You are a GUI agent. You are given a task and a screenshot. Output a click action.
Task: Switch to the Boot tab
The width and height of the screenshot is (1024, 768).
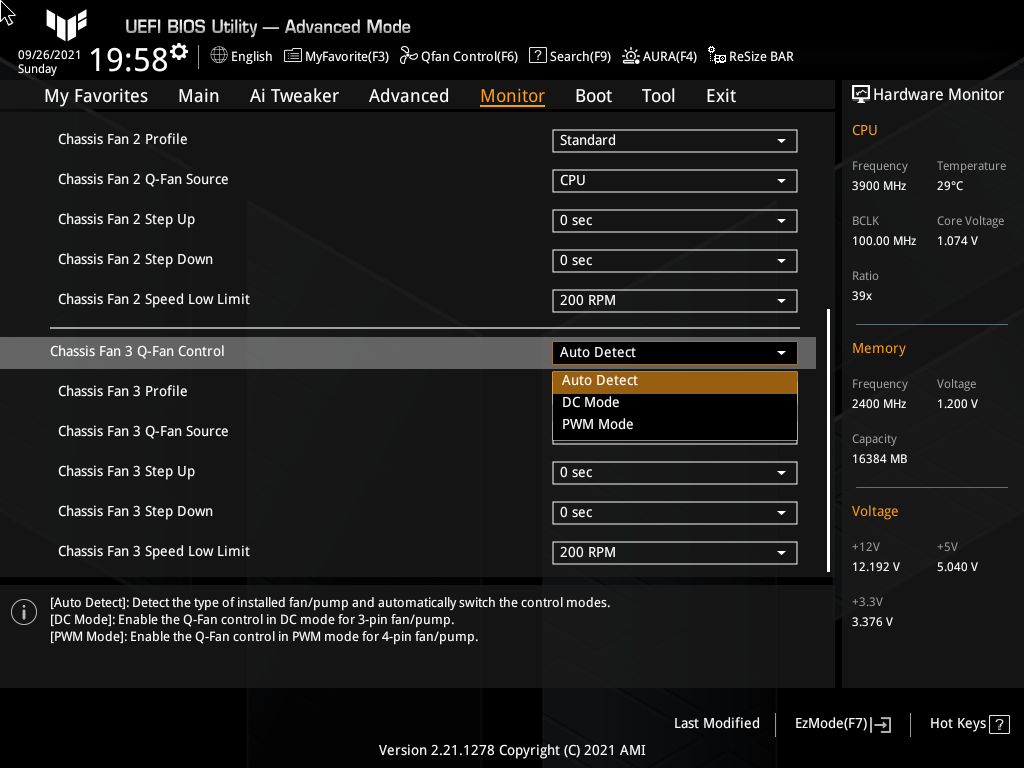[x=593, y=95]
